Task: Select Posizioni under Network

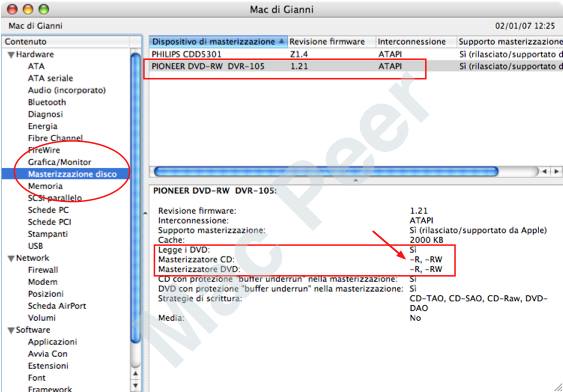Action: (x=46, y=294)
